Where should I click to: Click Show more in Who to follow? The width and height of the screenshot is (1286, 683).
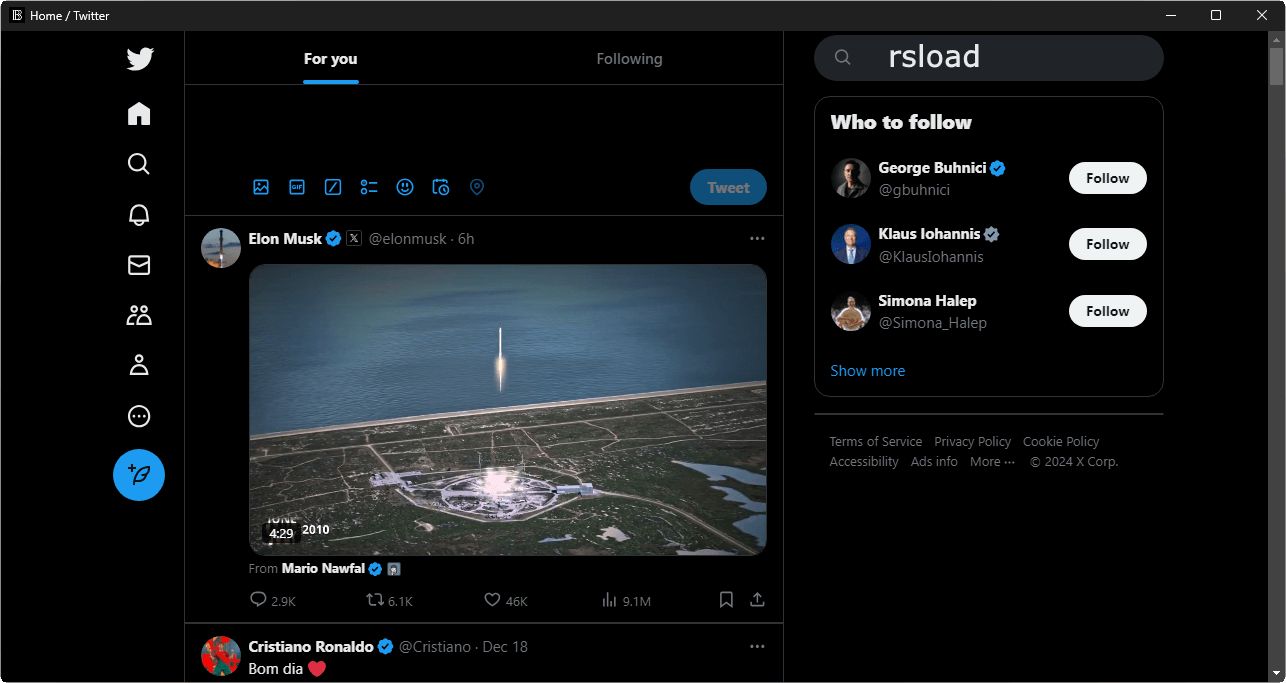click(868, 371)
